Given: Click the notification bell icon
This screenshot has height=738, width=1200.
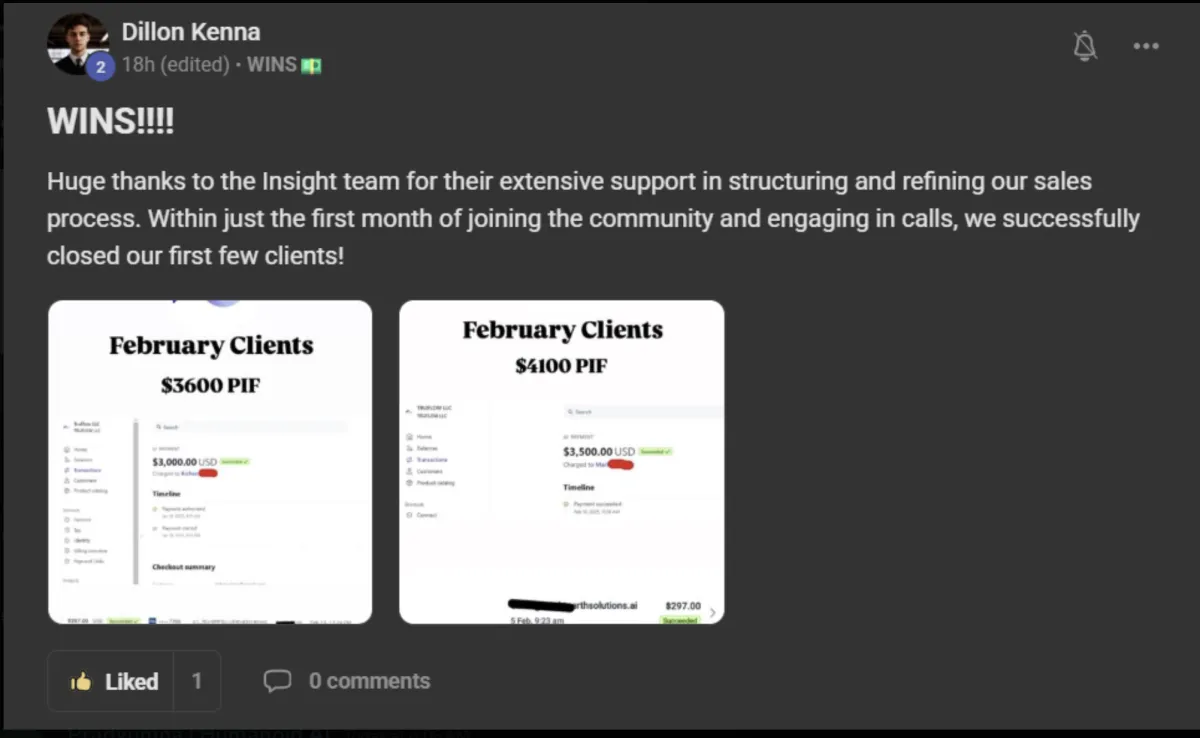Looking at the screenshot, I should (x=1085, y=46).
